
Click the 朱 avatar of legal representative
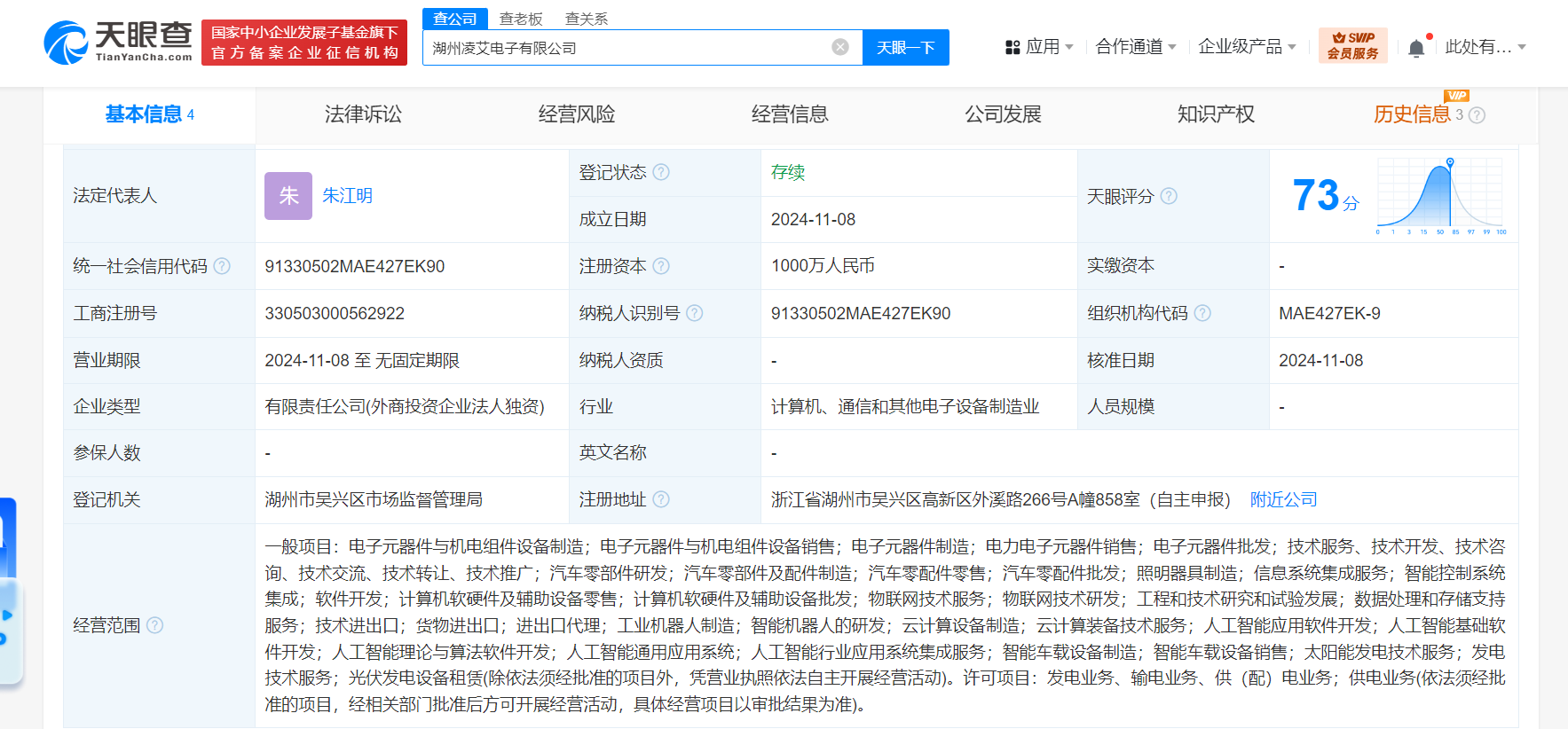(288, 196)
